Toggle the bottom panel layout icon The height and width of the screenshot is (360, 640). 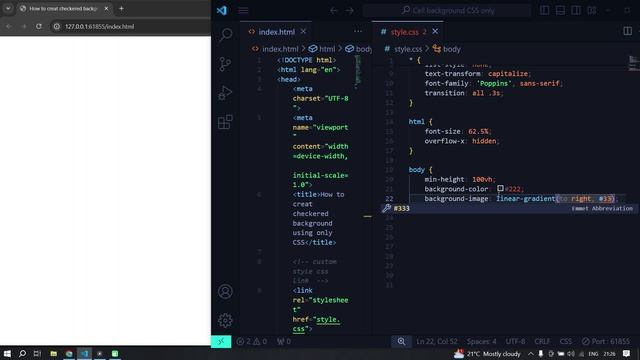pos(560,10)
